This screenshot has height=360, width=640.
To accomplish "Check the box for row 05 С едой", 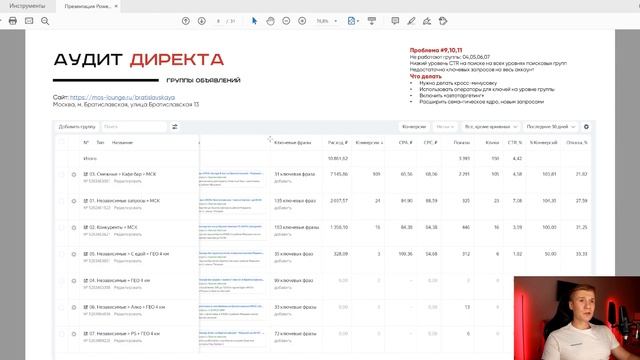I will pos(62,254).
